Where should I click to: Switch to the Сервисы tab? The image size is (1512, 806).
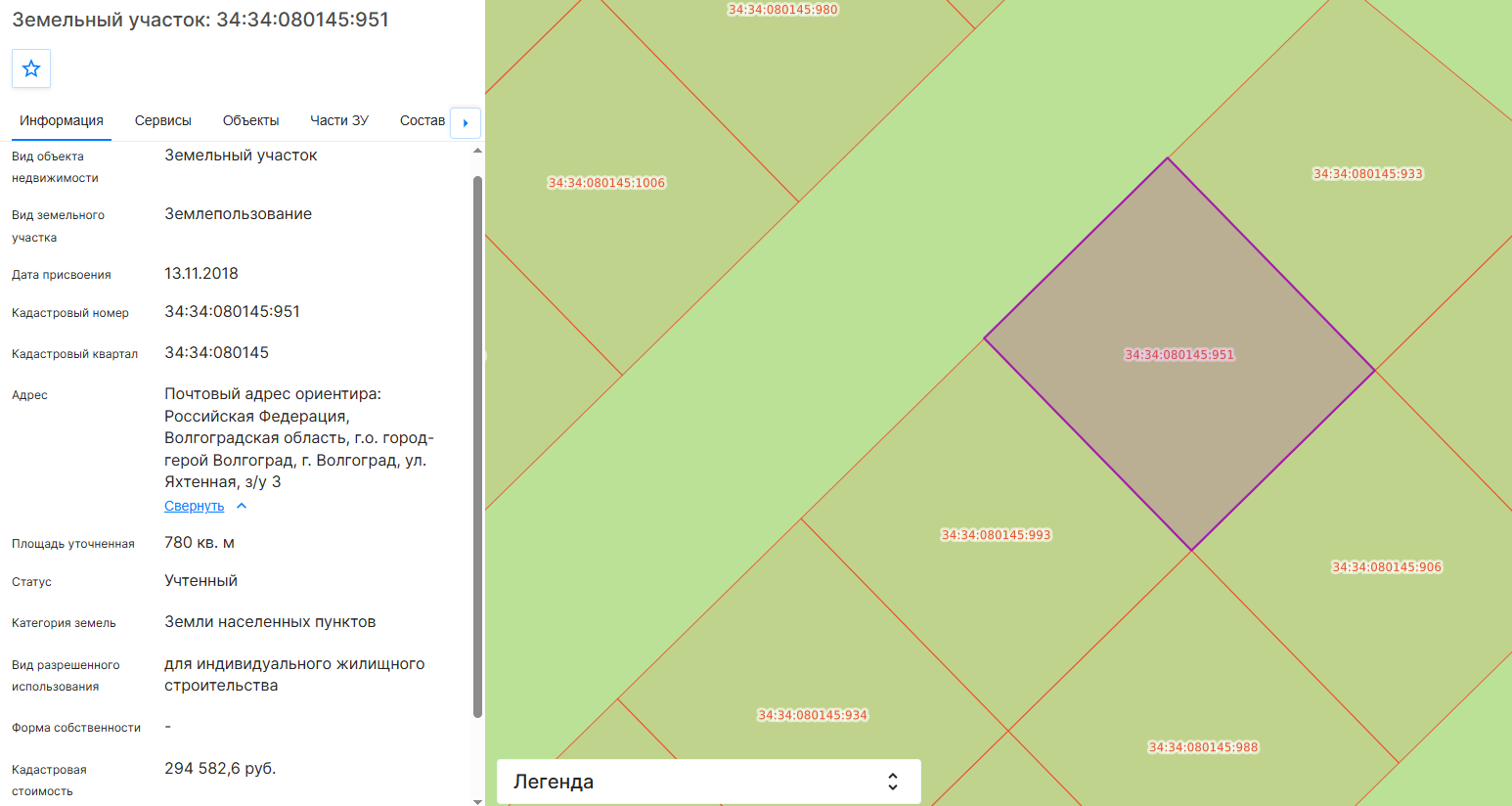tap(163, 120)
